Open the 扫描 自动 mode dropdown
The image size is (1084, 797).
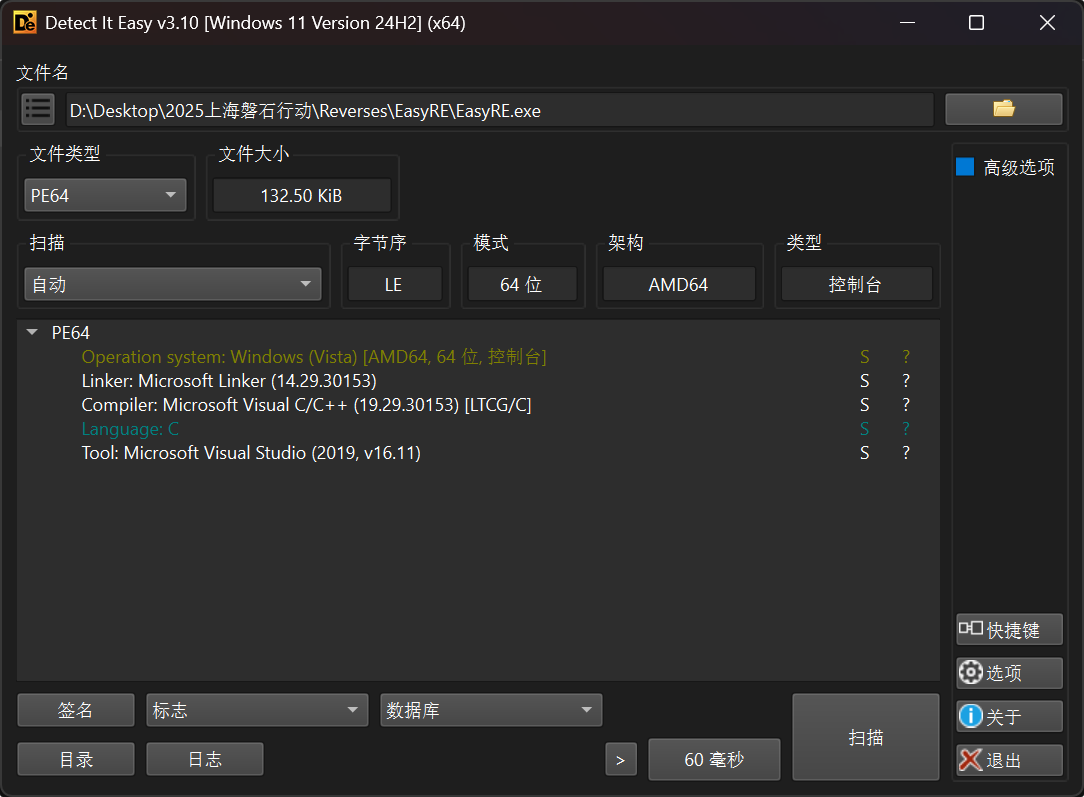pyautogui.click(x=173, y=284)
